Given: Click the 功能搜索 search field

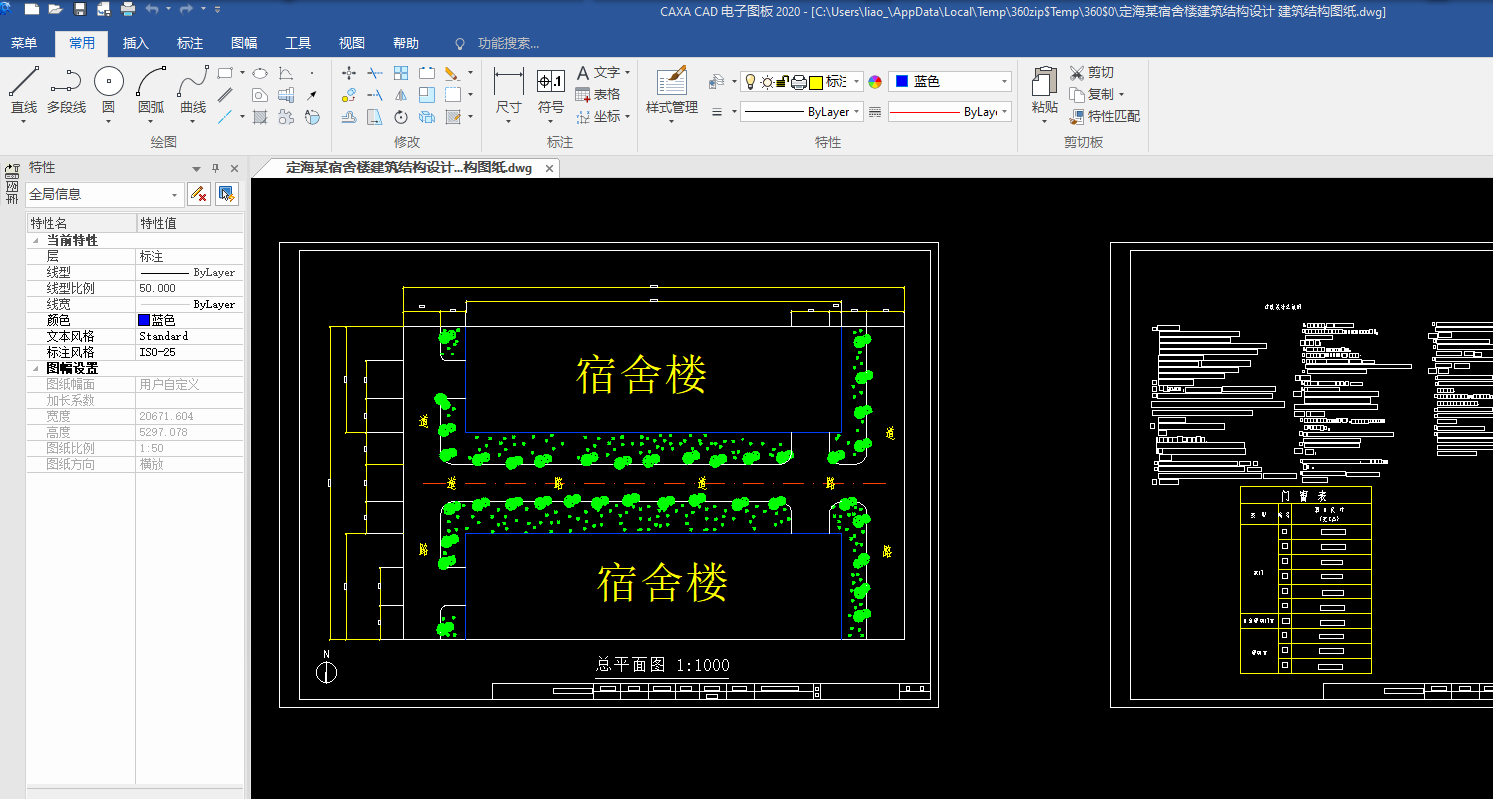Looking at the screenshot, I should click(x=508, y=43).
